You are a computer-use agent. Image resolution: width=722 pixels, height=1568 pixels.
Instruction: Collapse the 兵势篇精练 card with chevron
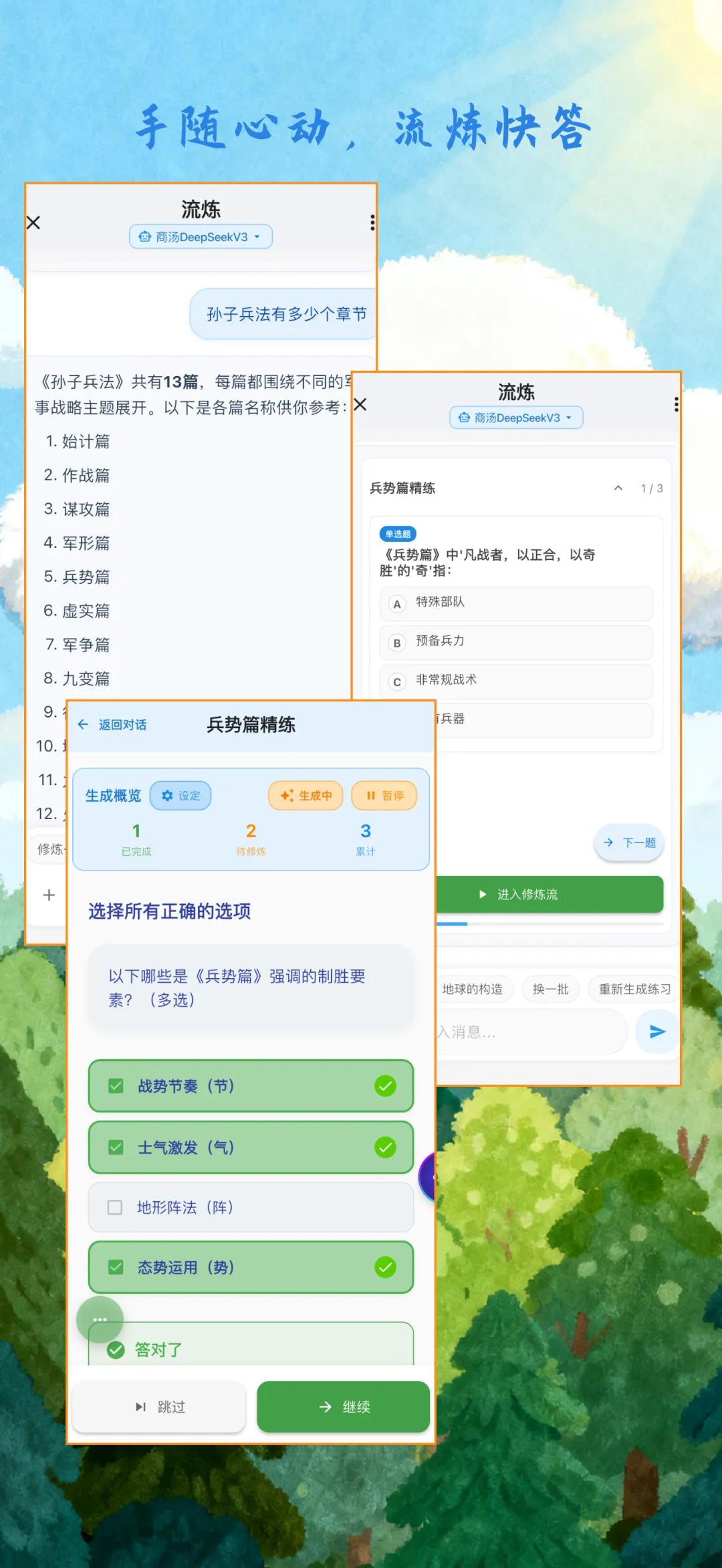point(618,488)
